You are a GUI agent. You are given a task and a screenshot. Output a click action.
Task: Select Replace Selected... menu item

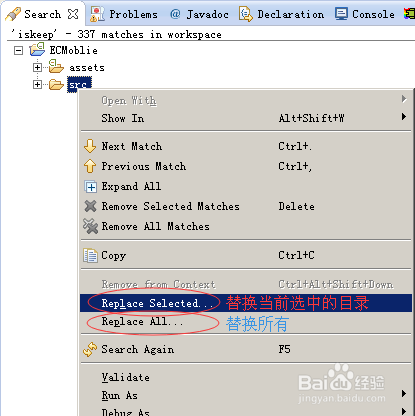(x=246, y=303)
